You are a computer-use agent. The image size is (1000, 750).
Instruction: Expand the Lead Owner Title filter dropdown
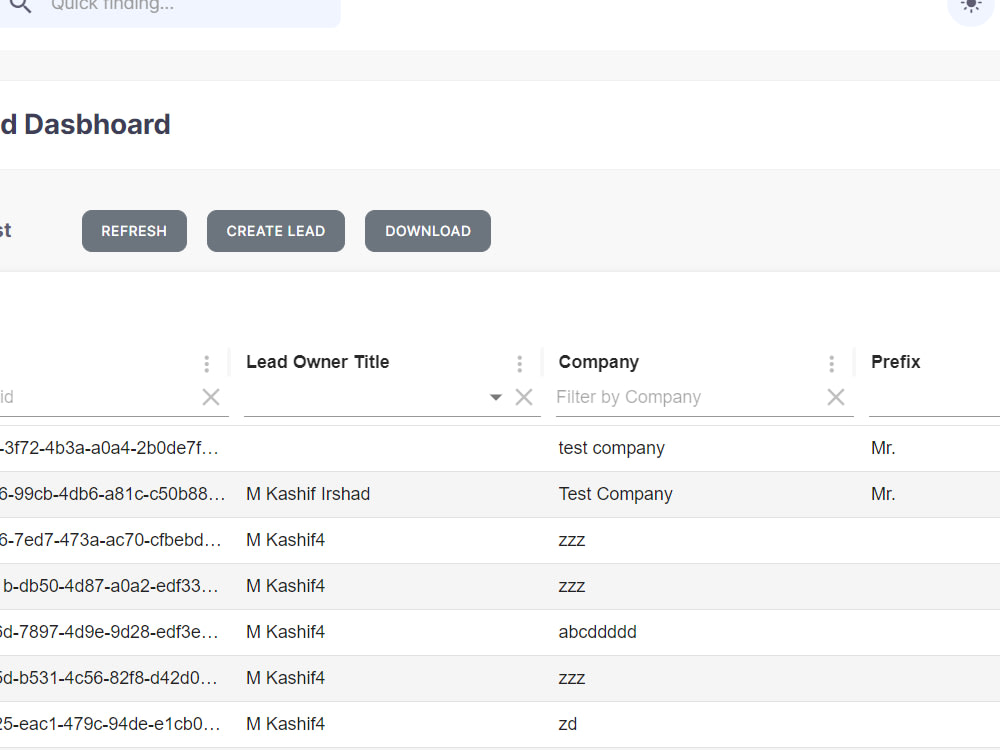(x=496, y=397)
